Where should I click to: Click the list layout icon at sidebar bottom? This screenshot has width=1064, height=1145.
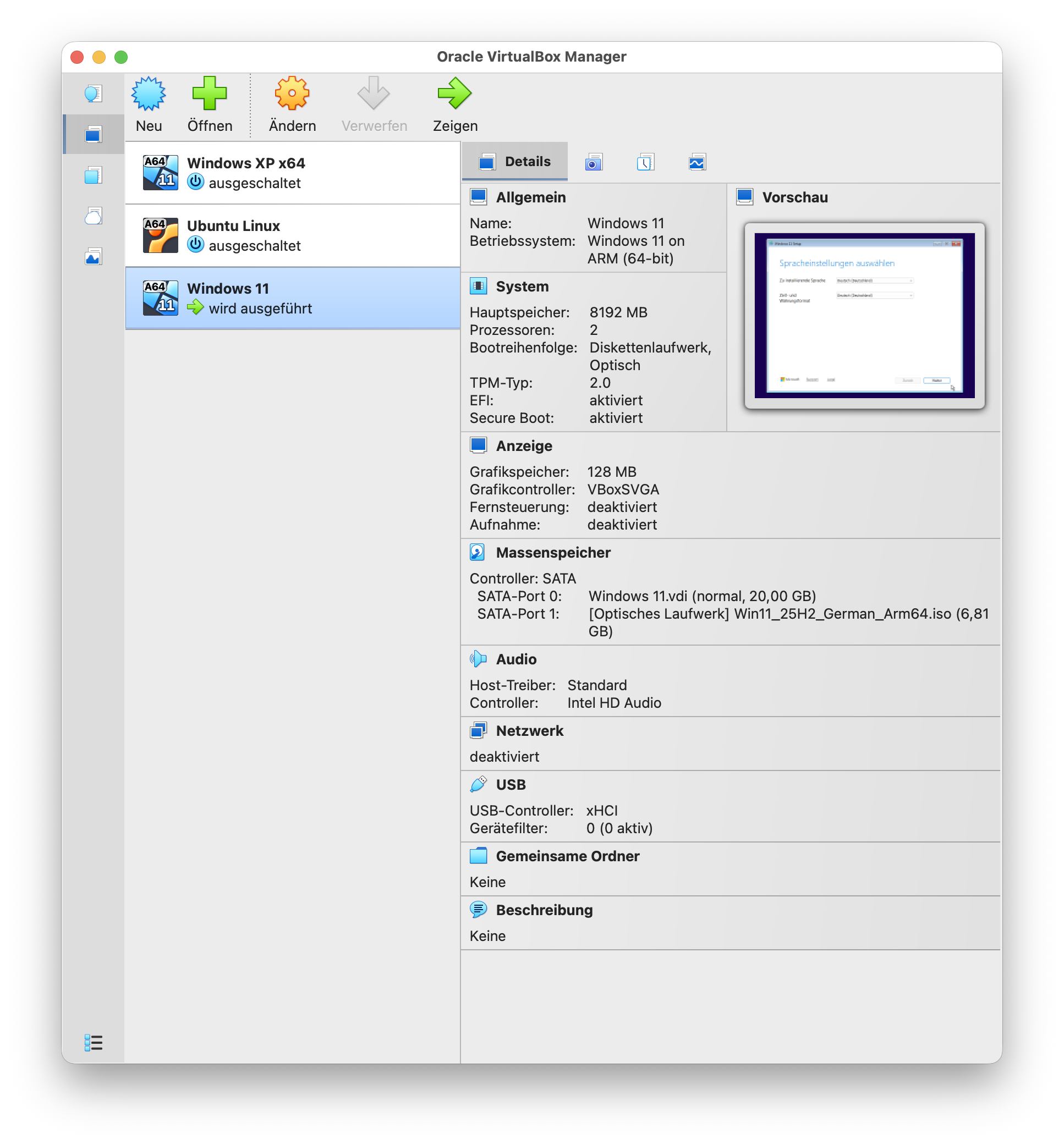point(94,1043)
